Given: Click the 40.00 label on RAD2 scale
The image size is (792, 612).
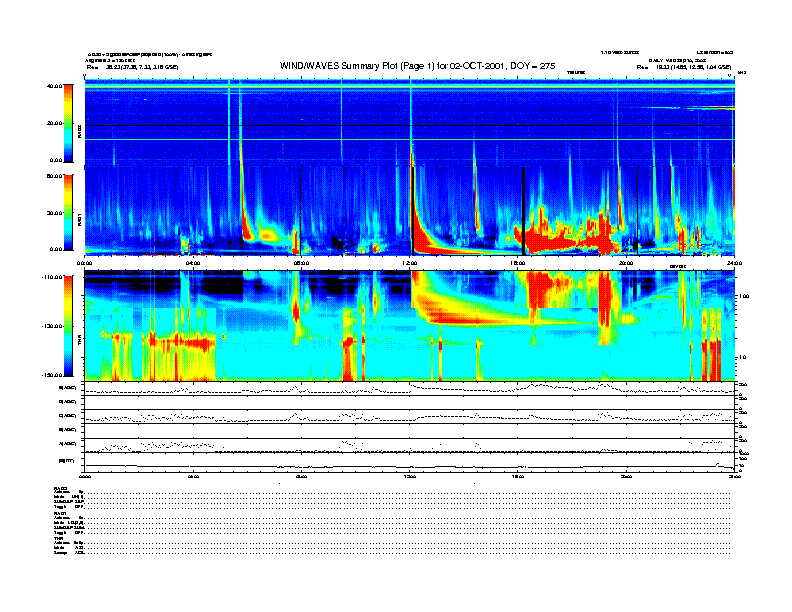Looking at the screenshot, I should pyautogui.click(x=54, y=86).
